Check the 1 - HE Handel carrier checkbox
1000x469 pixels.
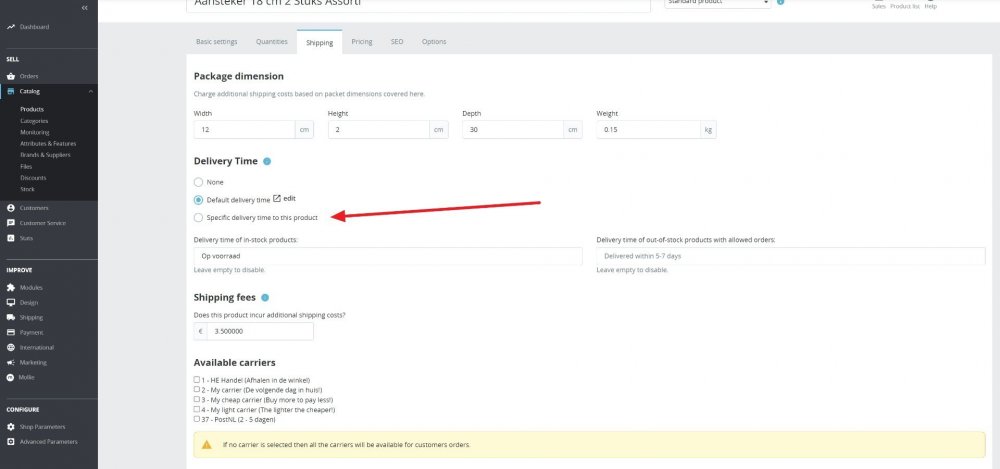[197, 380]
